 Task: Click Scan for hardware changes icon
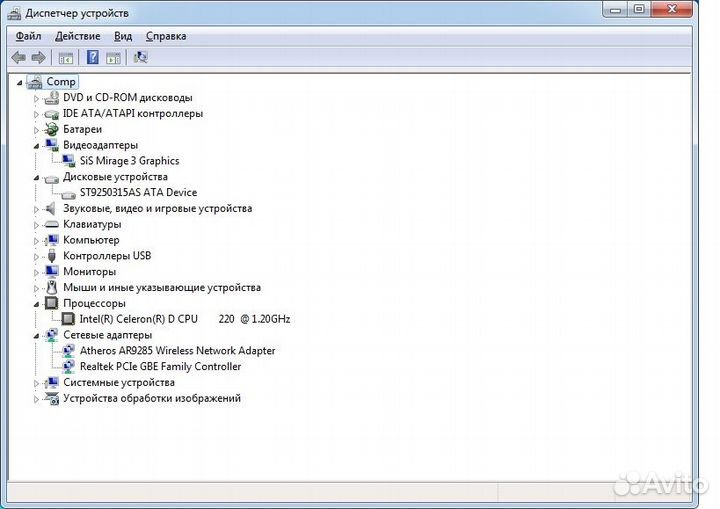(140, 57)
